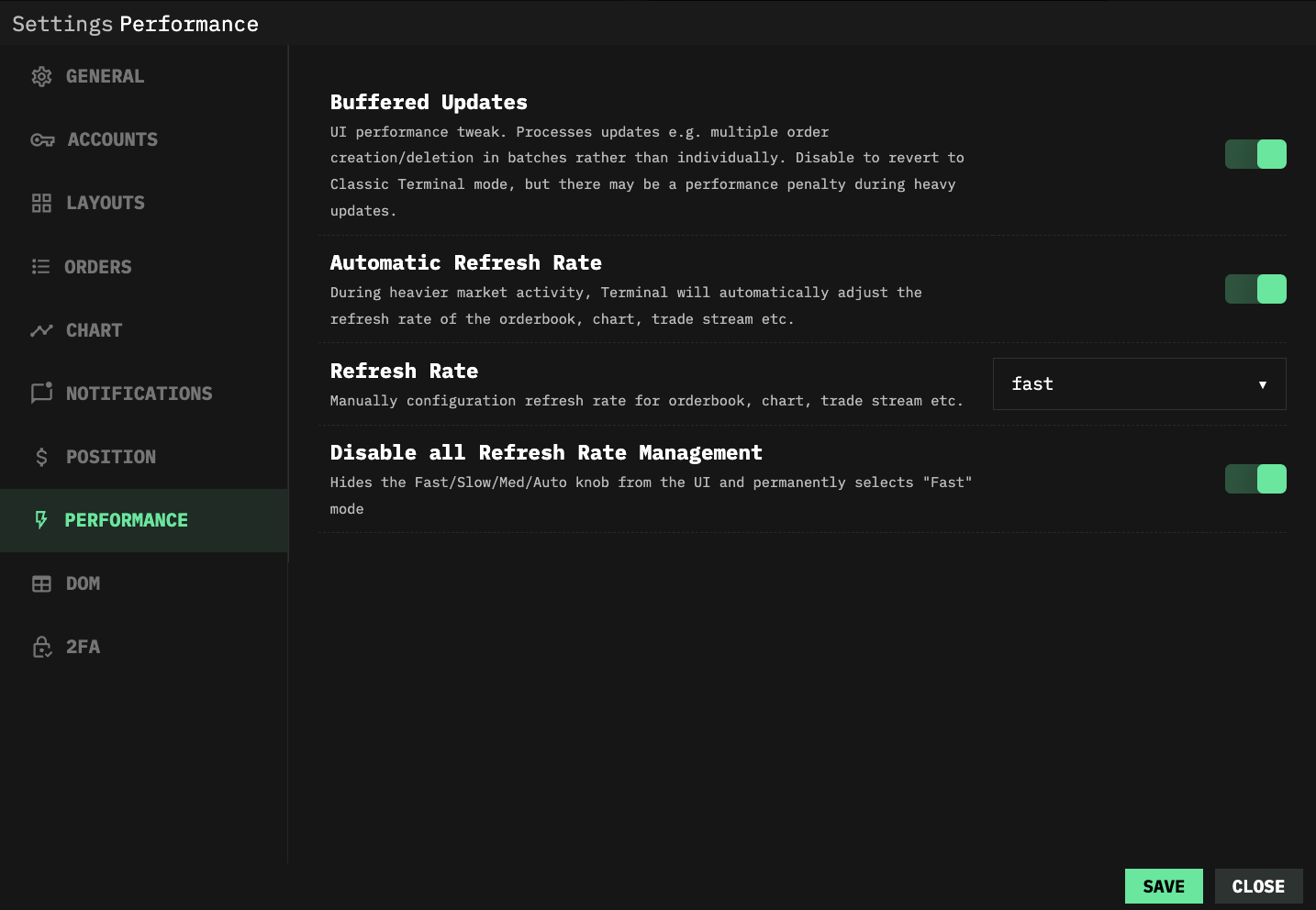Open the Notifications settings tab
Viewport: 1316px width, 910px height.
[139, 394]
